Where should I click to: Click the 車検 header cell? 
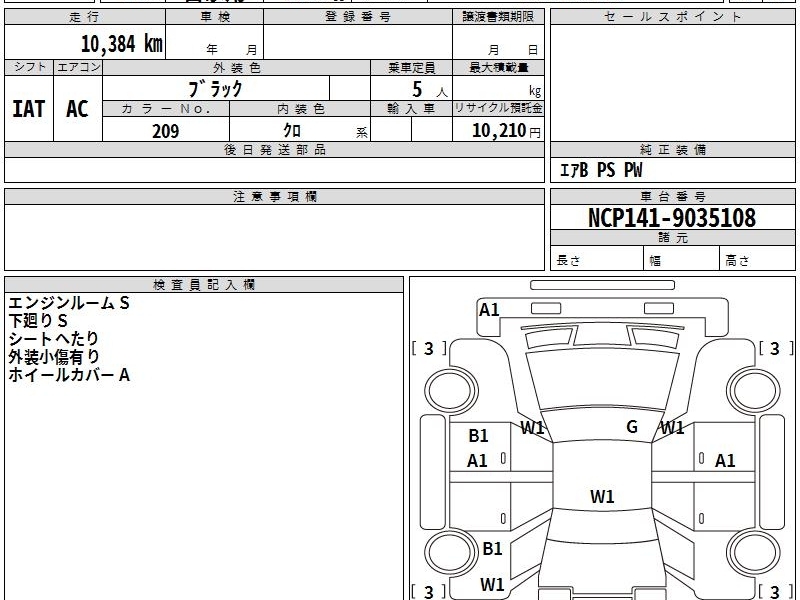(214, 17)
